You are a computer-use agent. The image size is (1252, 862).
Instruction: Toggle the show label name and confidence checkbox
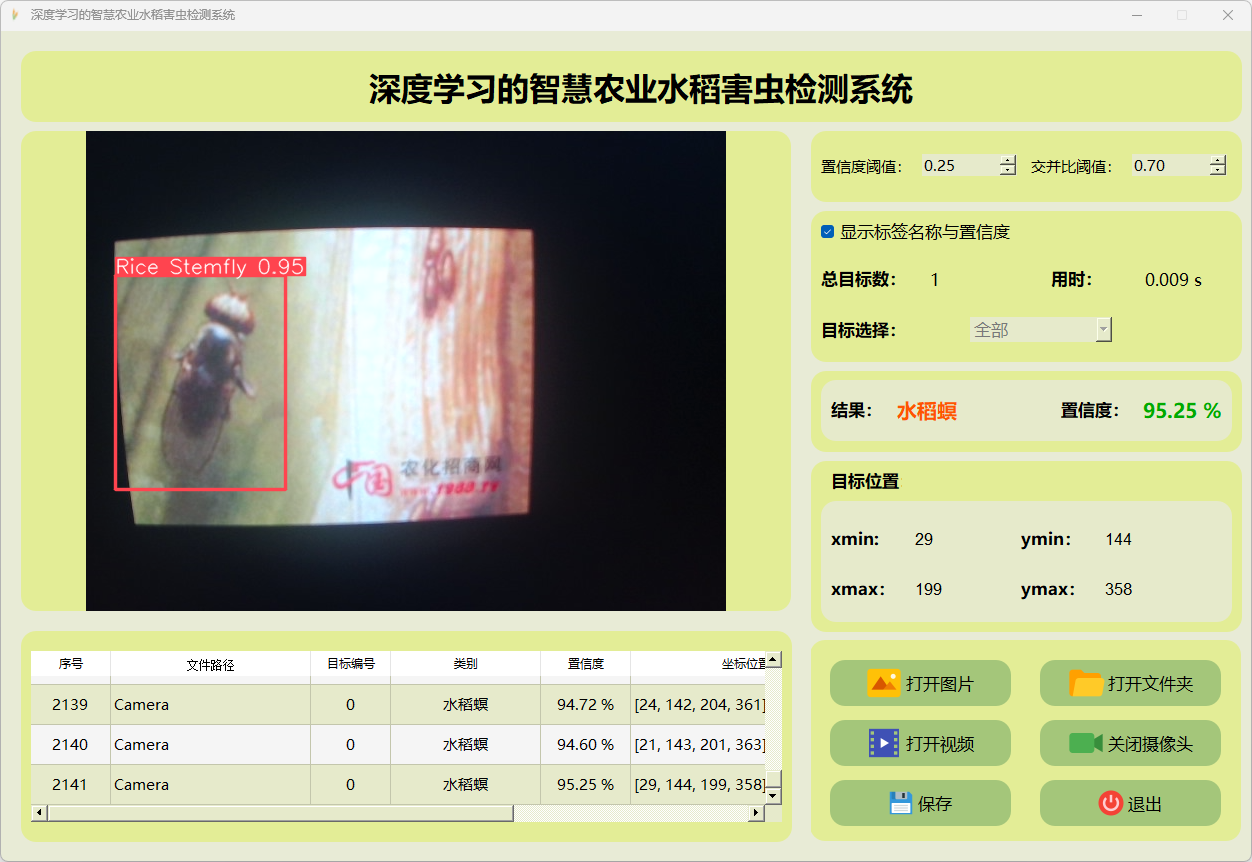tap(828, 232)
